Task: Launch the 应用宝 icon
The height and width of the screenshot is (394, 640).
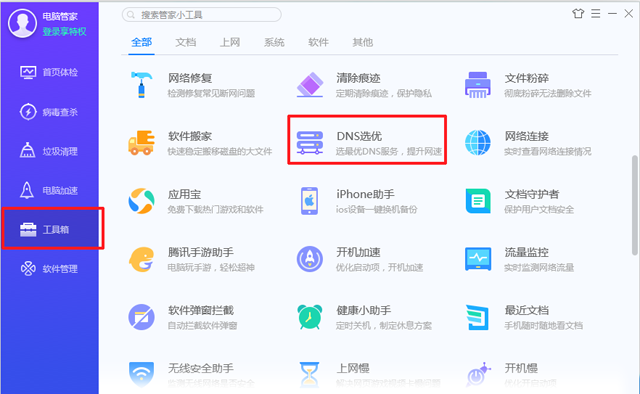Action: [141, 201]
